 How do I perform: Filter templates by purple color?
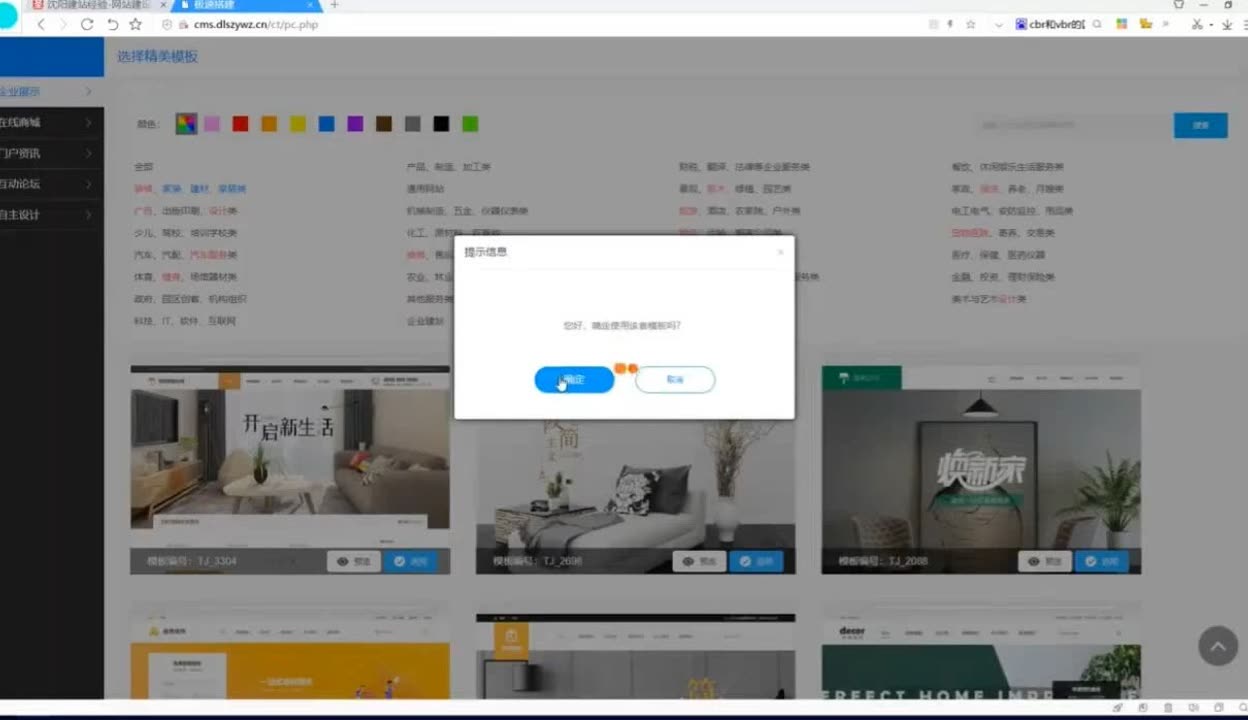tap(355, 124)
